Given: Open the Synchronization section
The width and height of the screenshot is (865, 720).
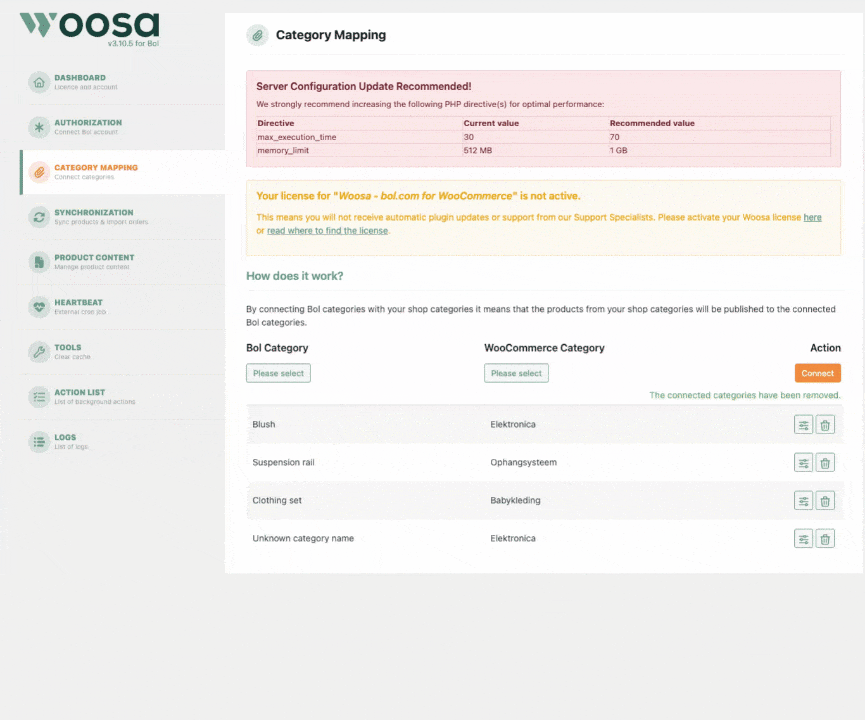Looking at the screenshot, I should pyautogui.click(x=122, y=217).
